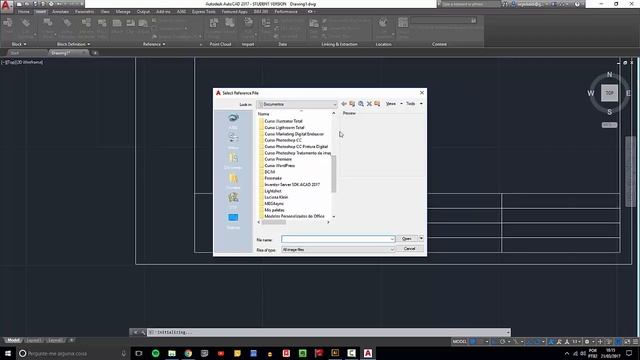Open Task View on the taskbar
The image size is (640, 360).
coord(139,353)
